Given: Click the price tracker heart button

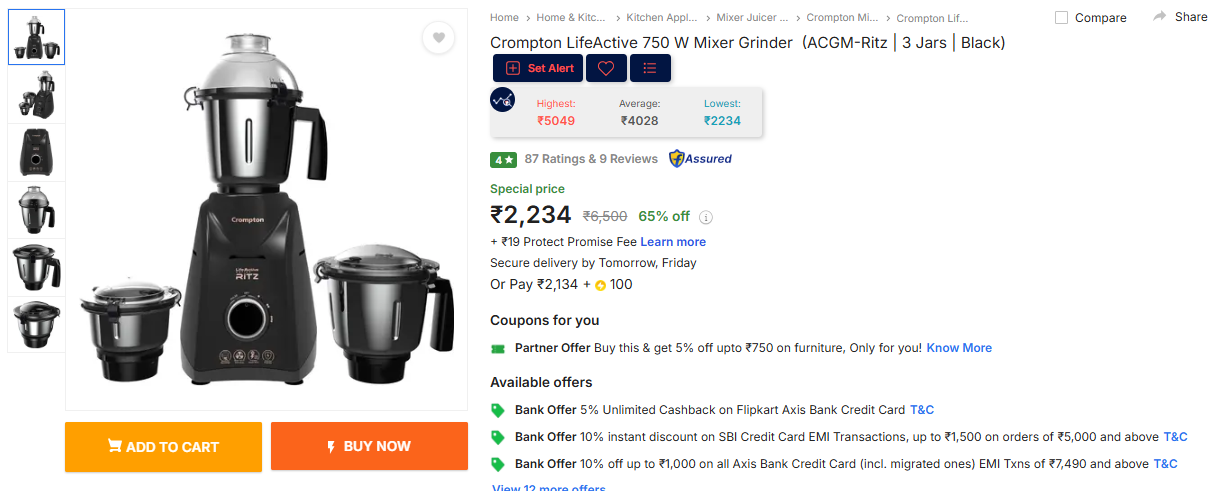Looking at the screenshot, I should 606,68.
